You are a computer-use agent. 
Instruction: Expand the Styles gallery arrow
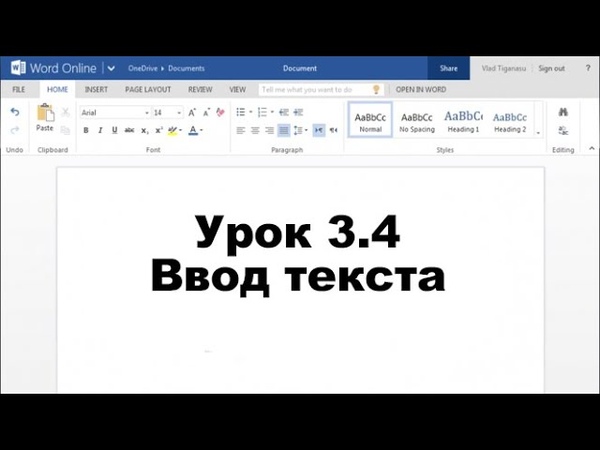[538, 131]
